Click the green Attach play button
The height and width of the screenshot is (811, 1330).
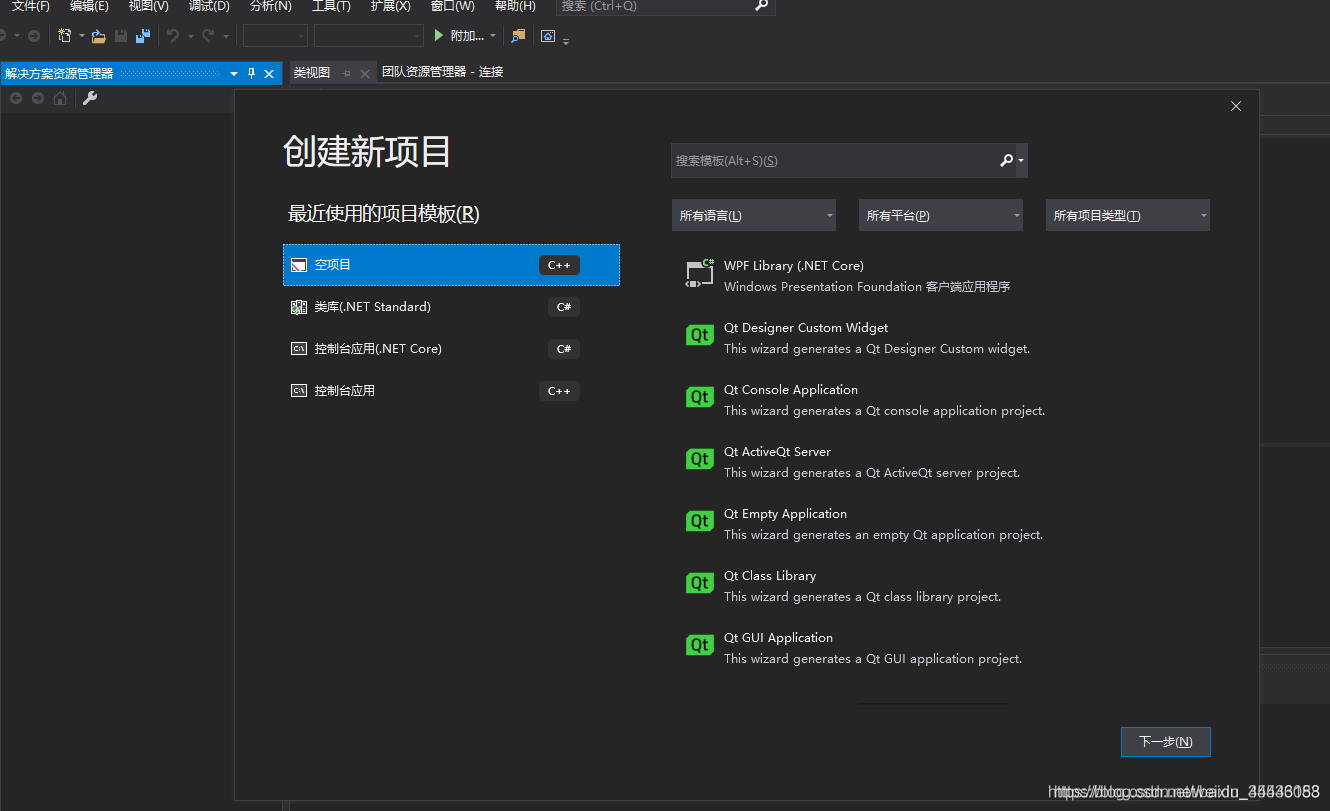438,36
